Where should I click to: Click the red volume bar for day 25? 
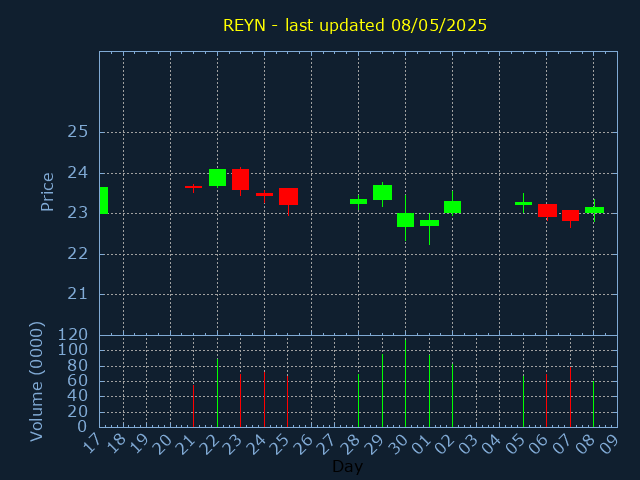click(x=287, y=401)
